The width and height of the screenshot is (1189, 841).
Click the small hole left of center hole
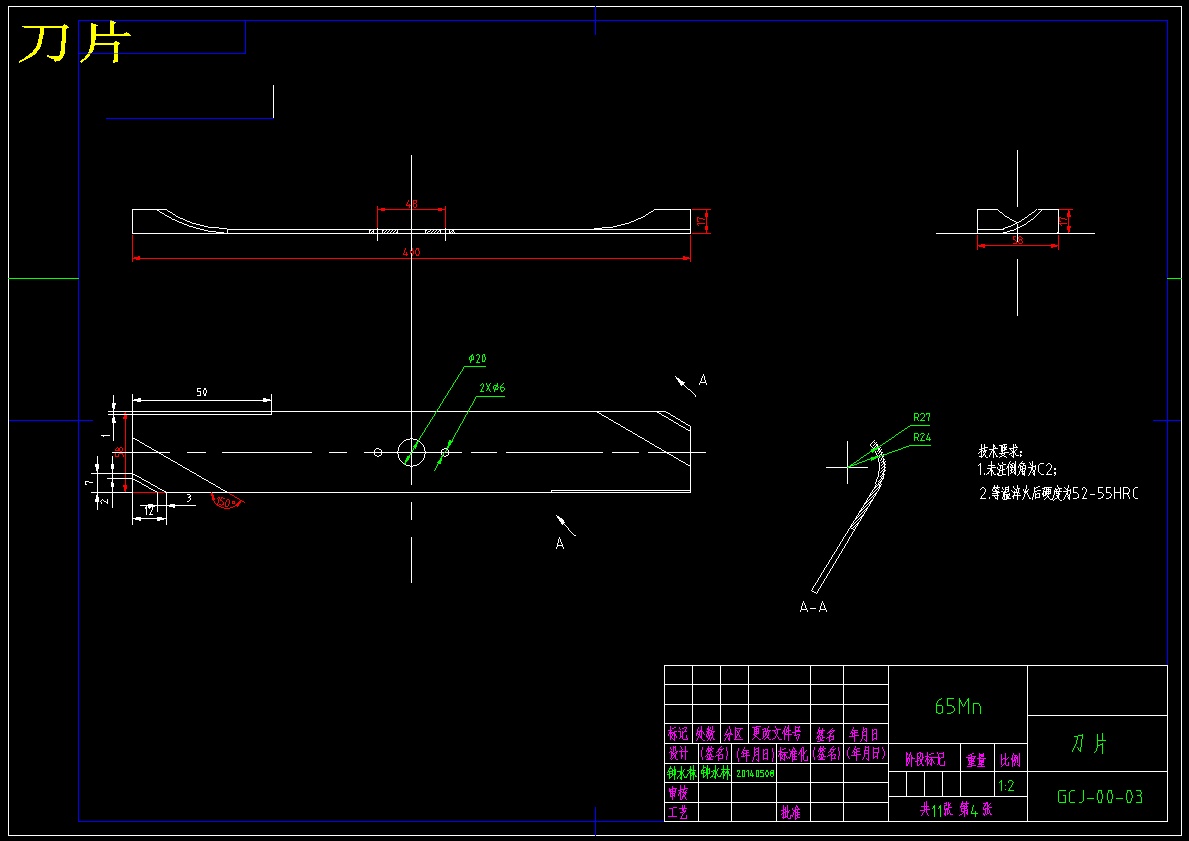pos(378,452)
